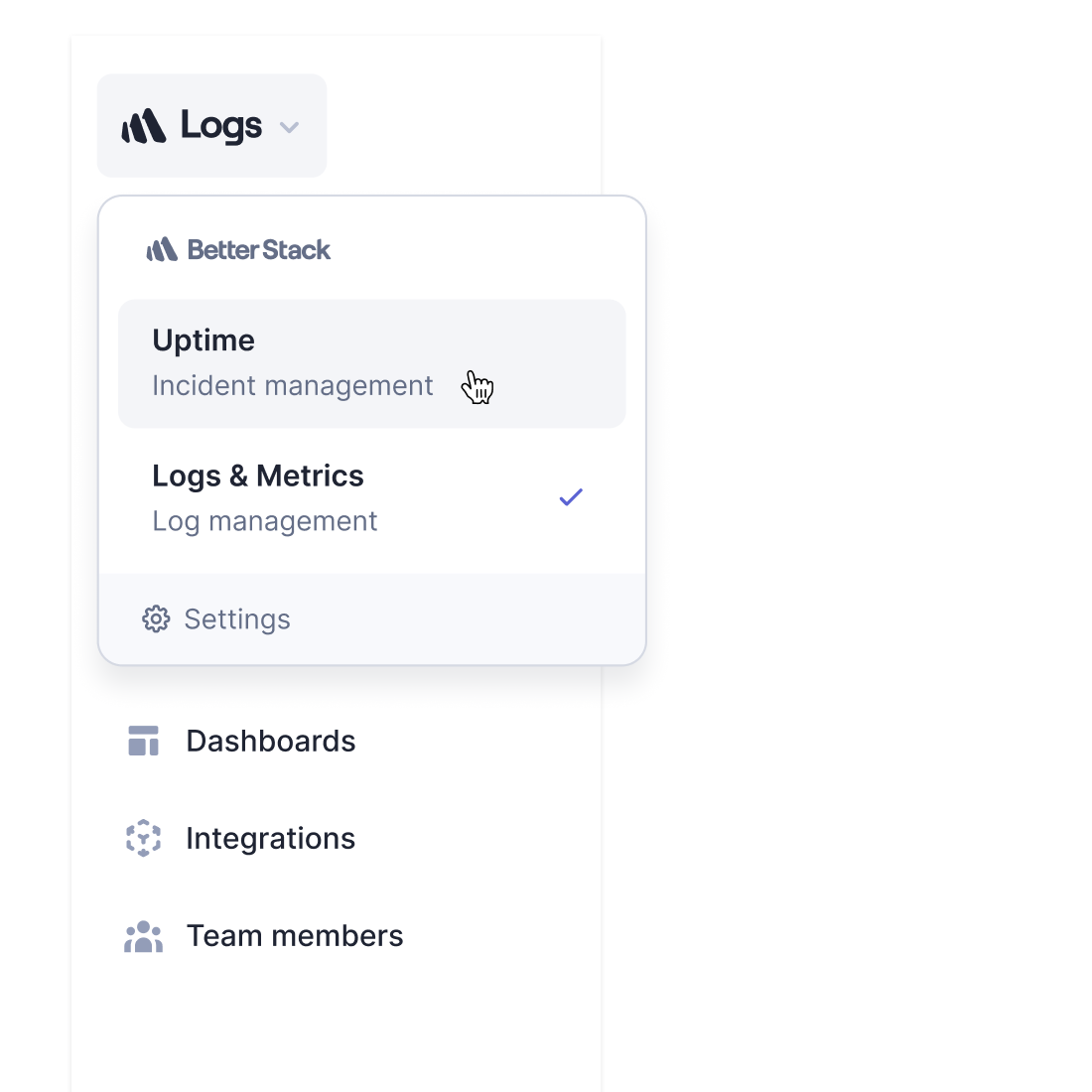Click the Settings gear icon
Viewport: 1092px width, 1092px height.
(x=156, y=618)
